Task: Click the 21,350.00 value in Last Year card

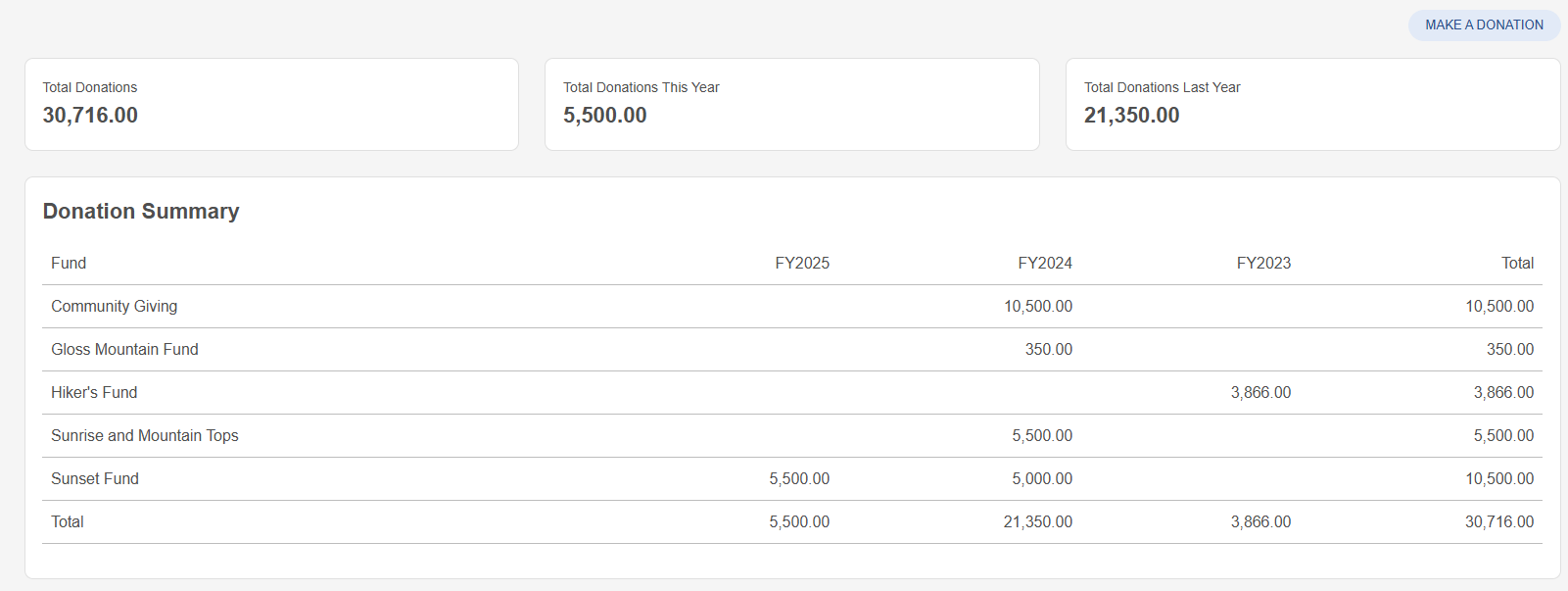Action: pyautogui.click(x=1131, y=116)
